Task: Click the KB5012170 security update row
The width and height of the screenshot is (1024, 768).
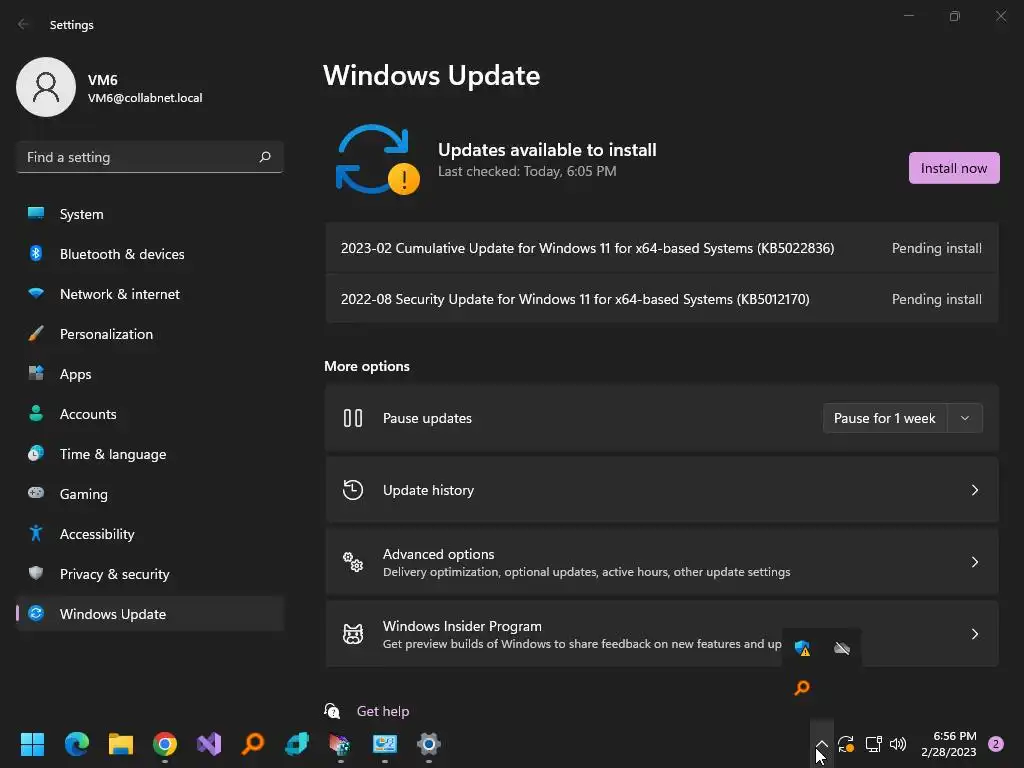Action: click(662, 299)
